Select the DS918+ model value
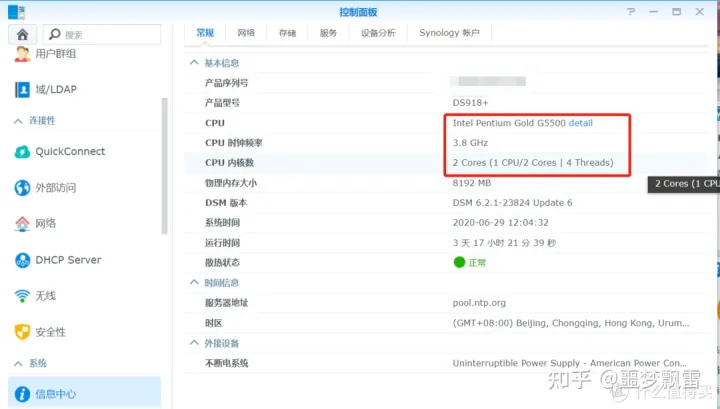Screen dimensions: 720x409 (x=470, y=103)
